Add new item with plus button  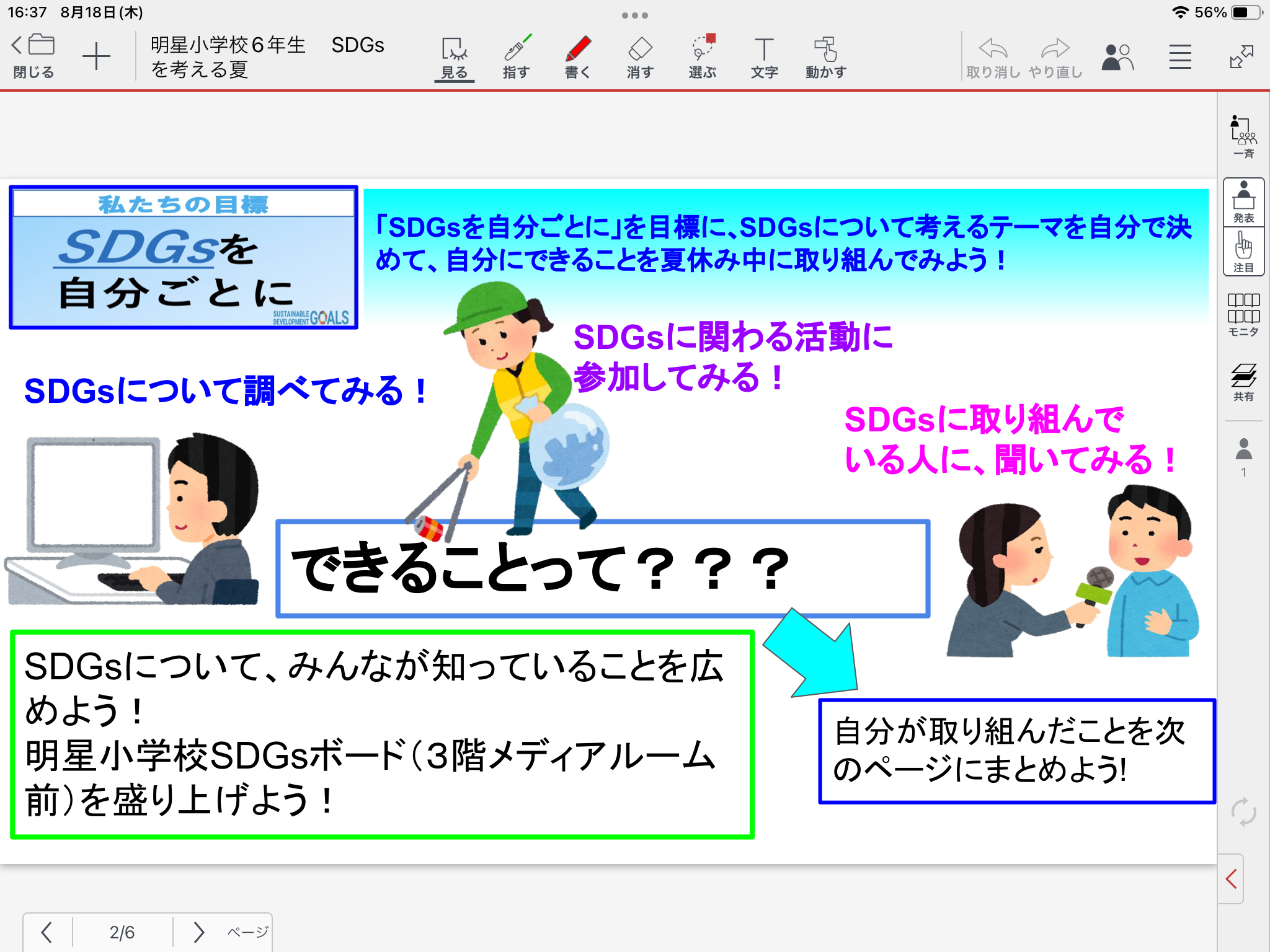pyautogui.click(x=96, y=57)
